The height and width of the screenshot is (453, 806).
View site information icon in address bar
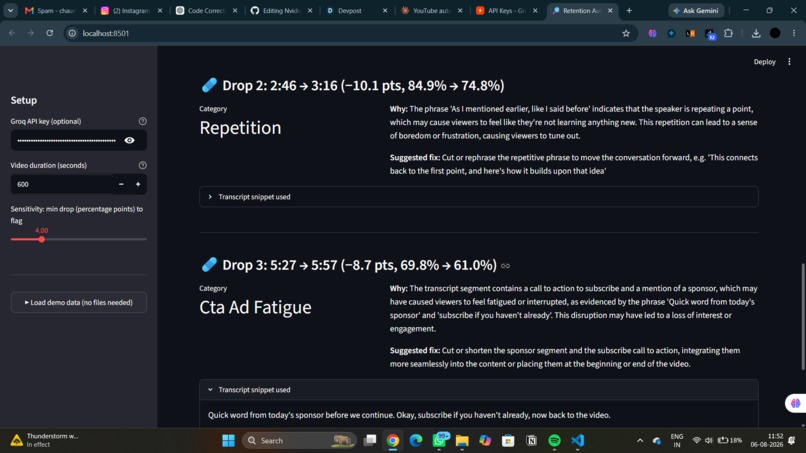pos(72,33)
